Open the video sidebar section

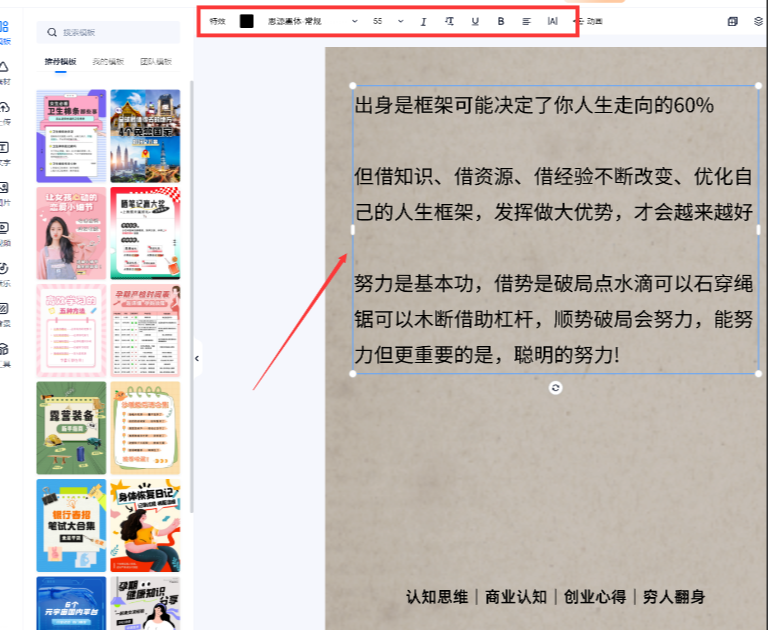[4, 234]
